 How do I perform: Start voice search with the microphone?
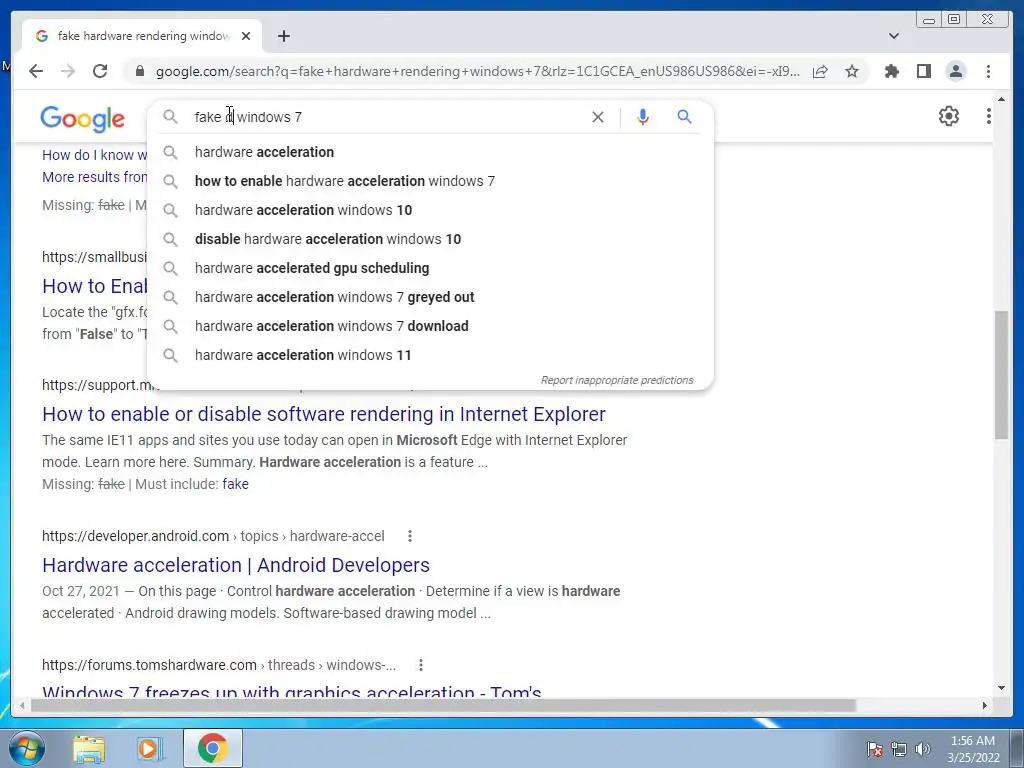click(x=643, y=117)
